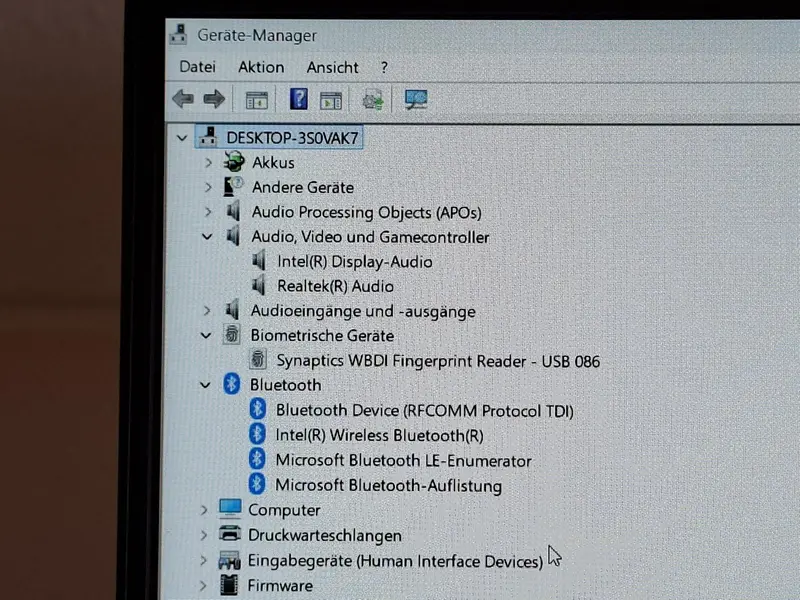The image size is (800, 600).
Task: Click the Firmware chip icon
Action: 229,585
